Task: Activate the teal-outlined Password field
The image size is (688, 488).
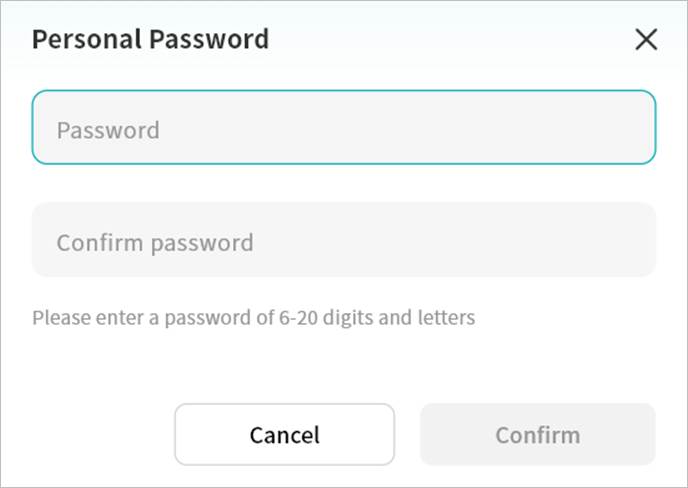Action: pyautogui.click(x=344, y=128)
